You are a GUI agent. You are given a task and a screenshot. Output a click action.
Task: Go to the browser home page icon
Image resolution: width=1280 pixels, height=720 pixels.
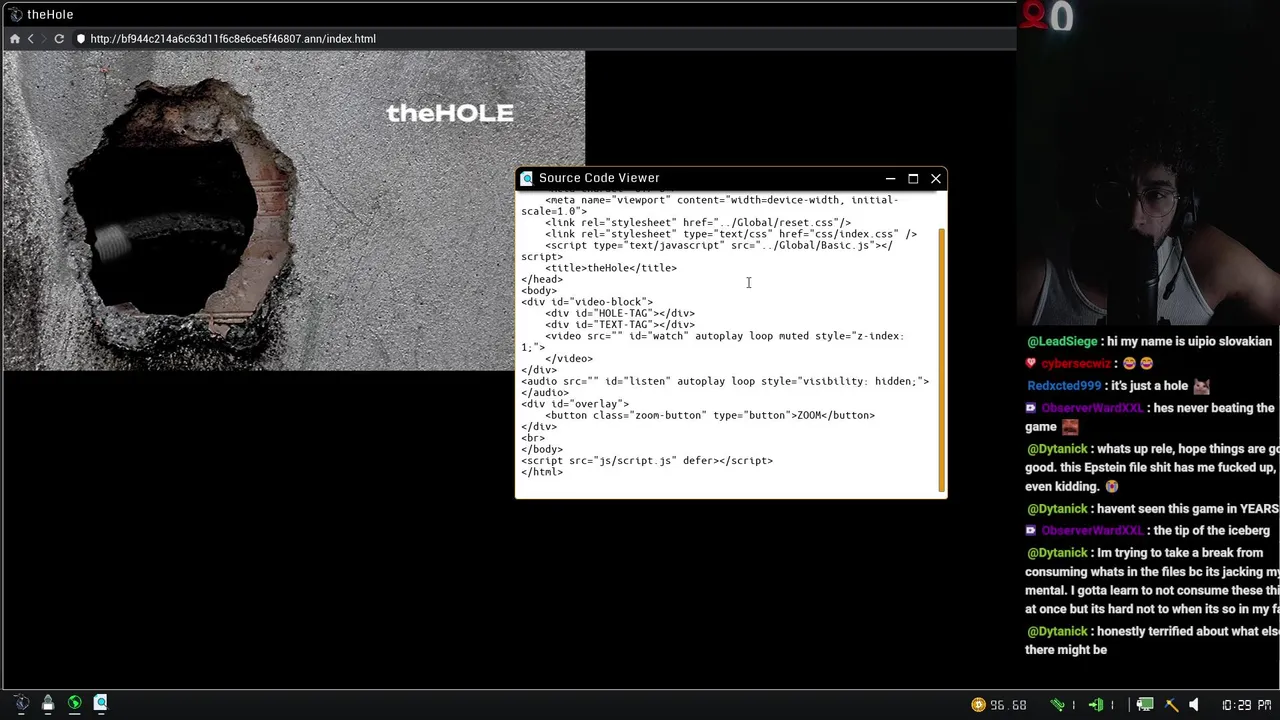click(x=15, y=39)
